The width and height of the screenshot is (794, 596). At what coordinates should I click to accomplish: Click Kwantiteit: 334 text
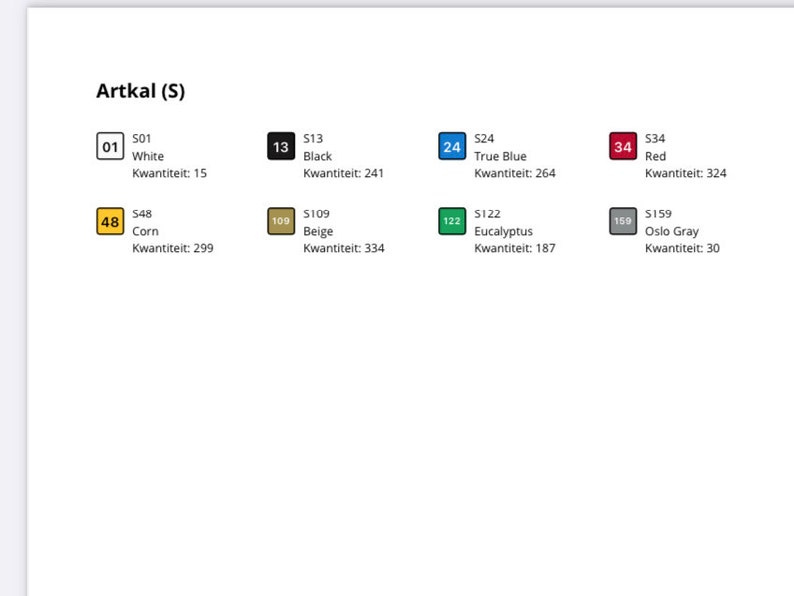[x=344, y=248]
